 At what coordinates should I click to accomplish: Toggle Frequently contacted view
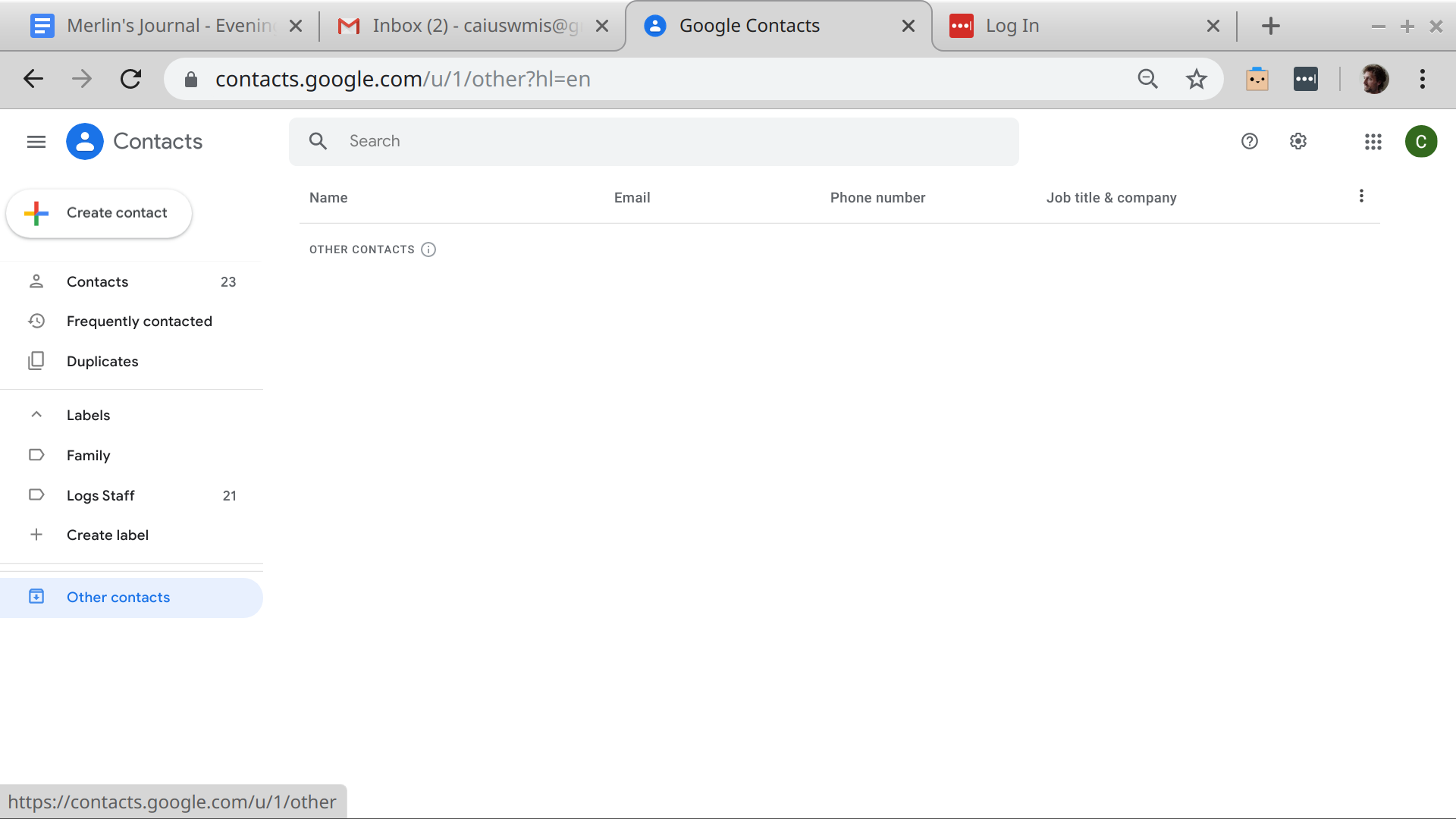[139, 321]
